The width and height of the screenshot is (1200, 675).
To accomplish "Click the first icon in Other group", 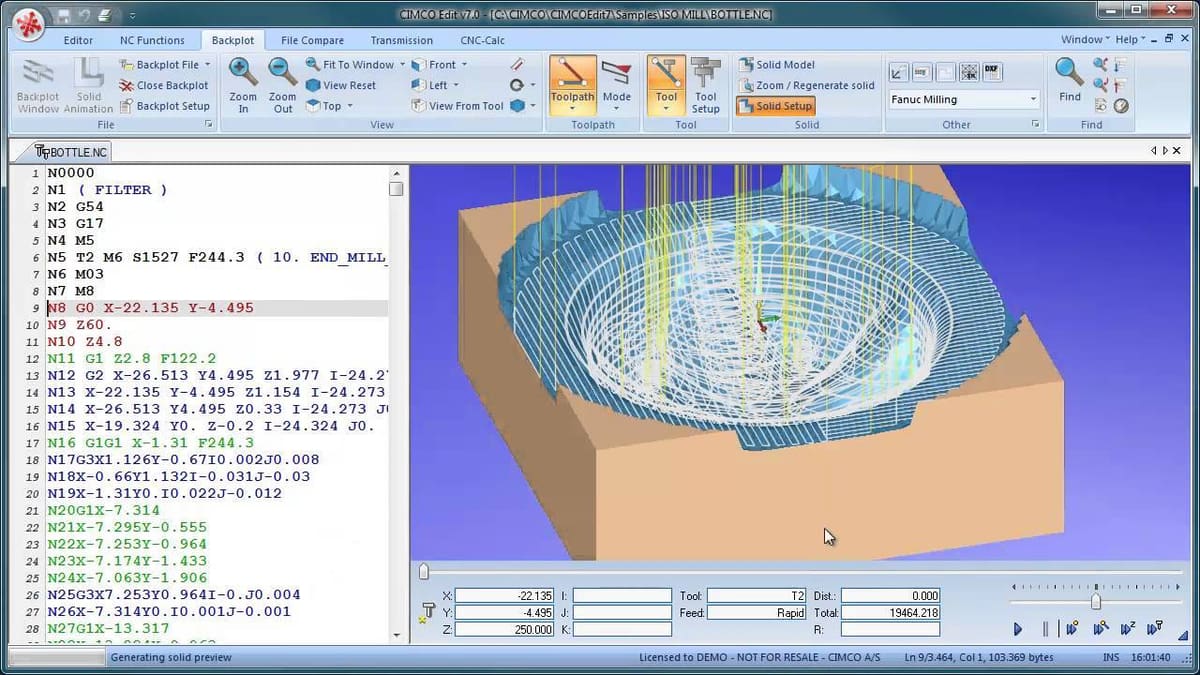I will (x=898, y=72).
